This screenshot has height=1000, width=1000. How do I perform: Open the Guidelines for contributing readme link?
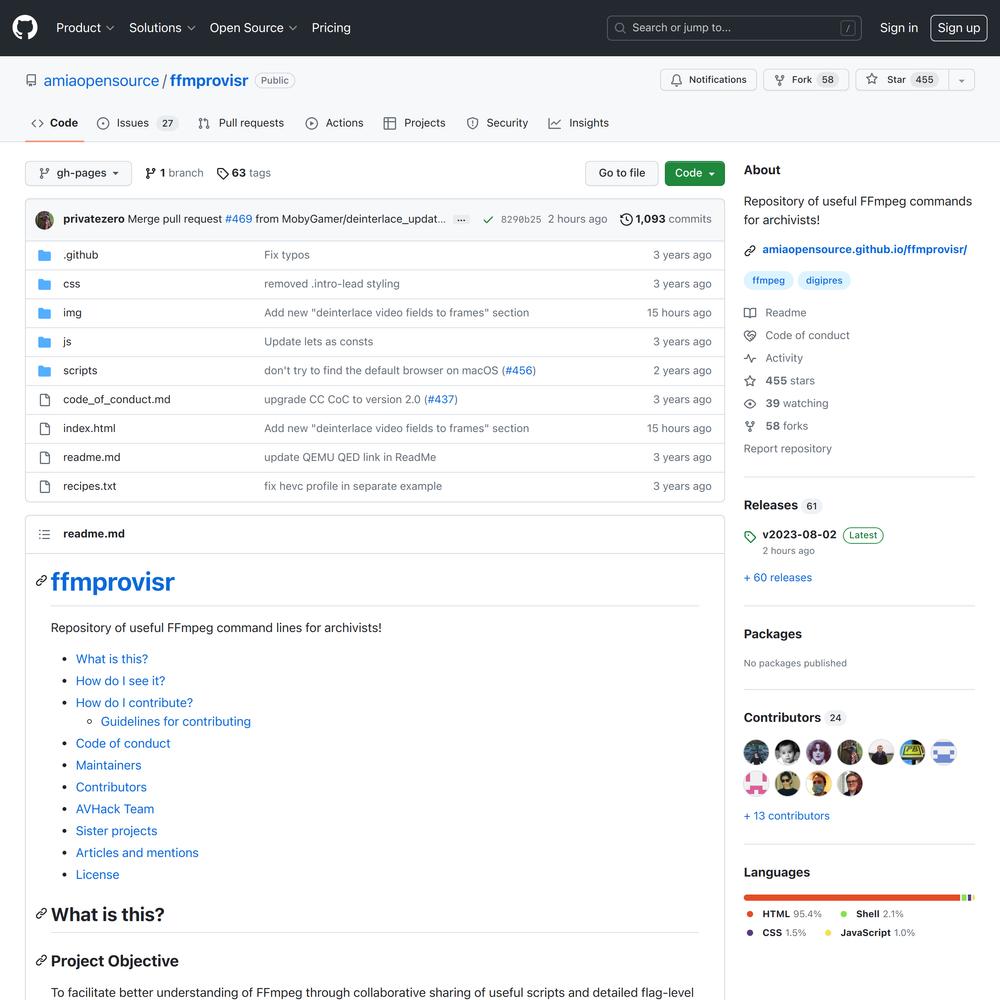tap(175, 721)
